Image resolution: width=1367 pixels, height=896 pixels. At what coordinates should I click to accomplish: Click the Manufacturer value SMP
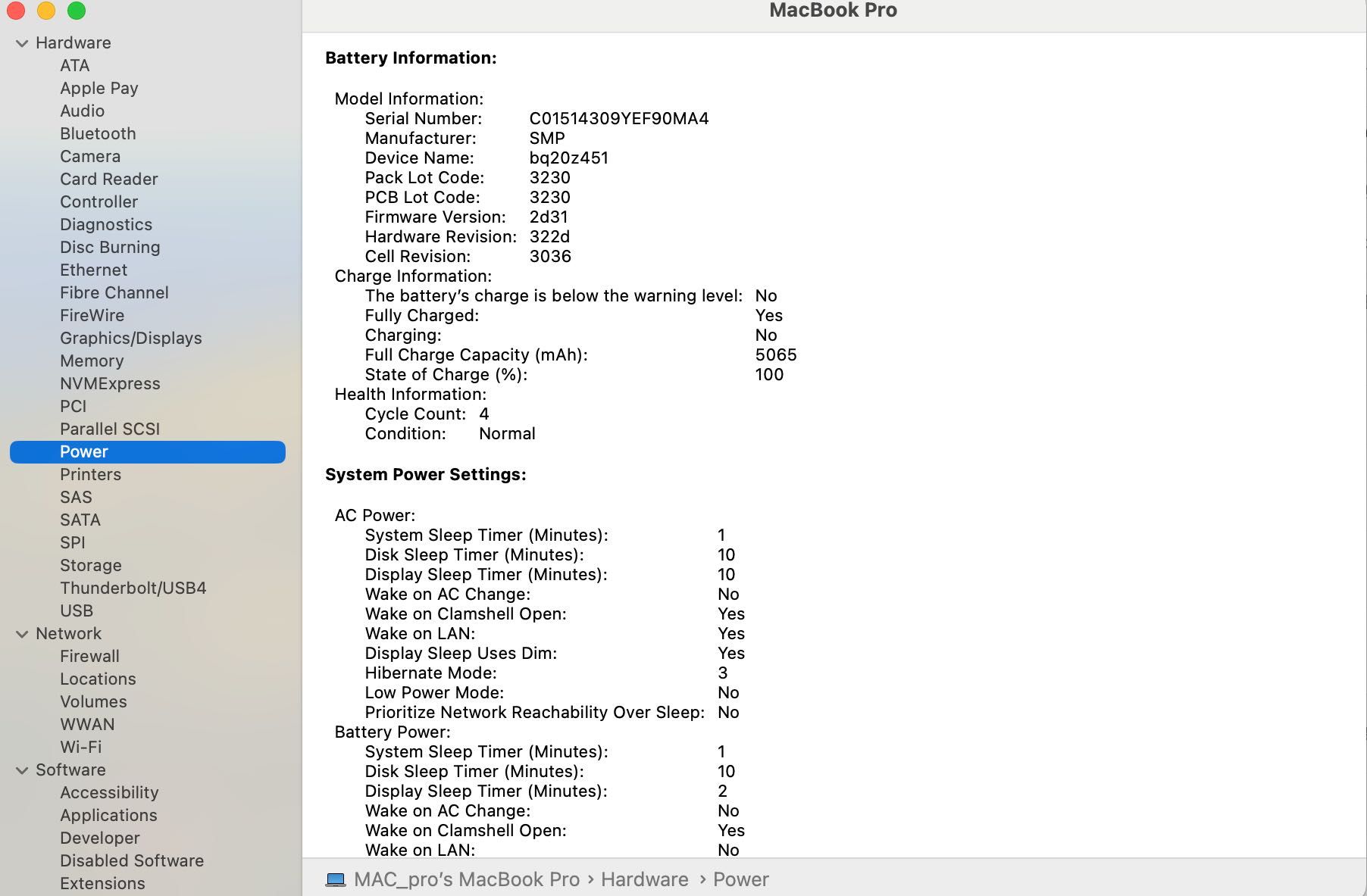547,139
